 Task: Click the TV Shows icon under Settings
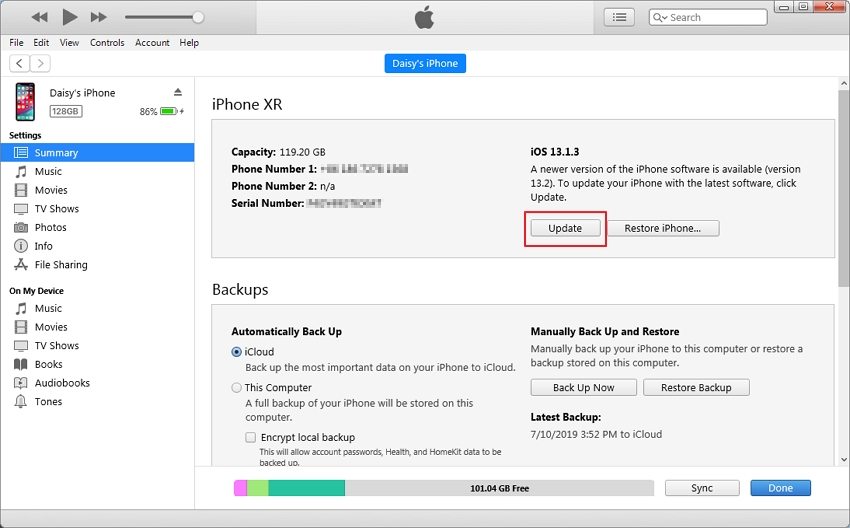click(21, 209)
